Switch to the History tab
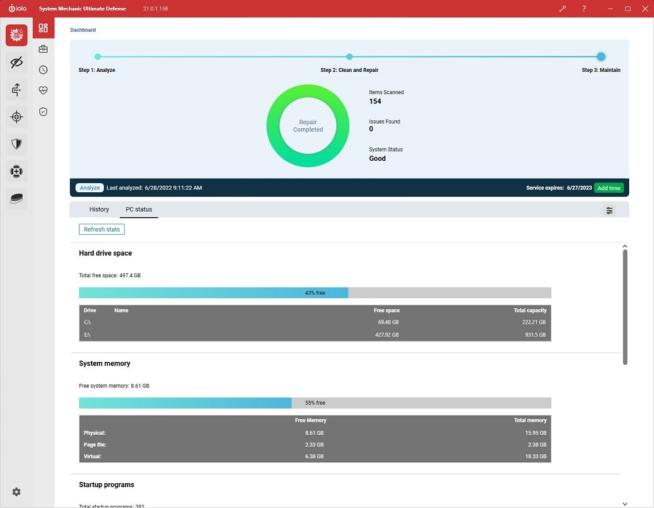 tap(99, 209)
